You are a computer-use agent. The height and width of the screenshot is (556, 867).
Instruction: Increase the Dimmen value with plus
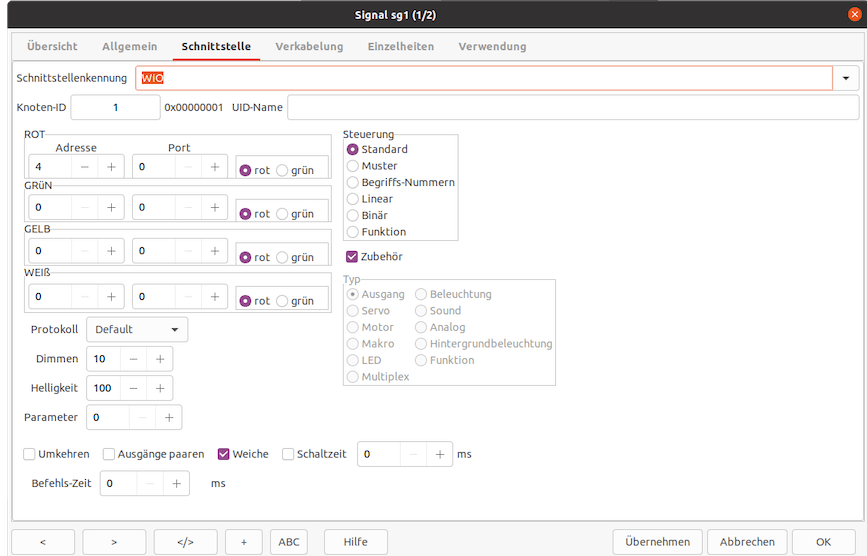click(x=159, y=358)
